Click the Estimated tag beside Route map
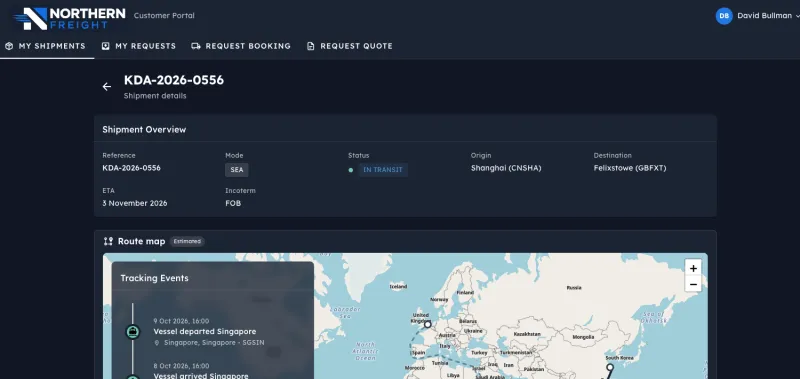 (x=187, y=241)
